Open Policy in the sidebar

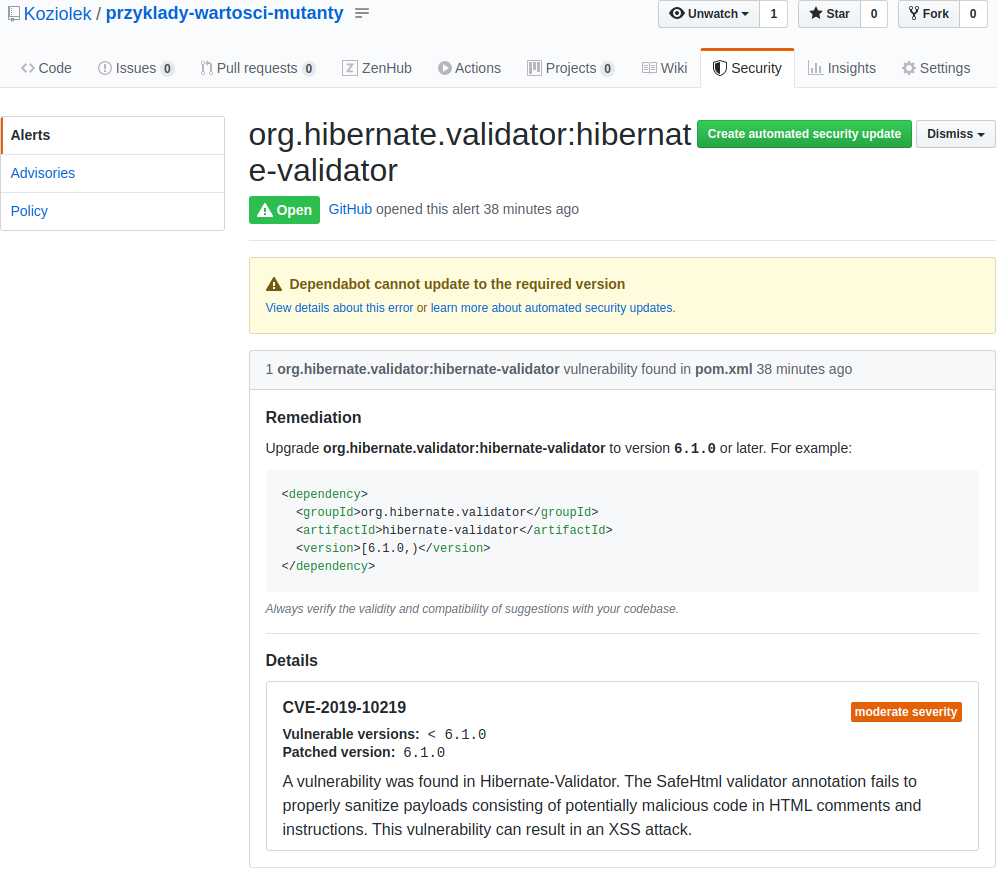(x=113, y=211)
